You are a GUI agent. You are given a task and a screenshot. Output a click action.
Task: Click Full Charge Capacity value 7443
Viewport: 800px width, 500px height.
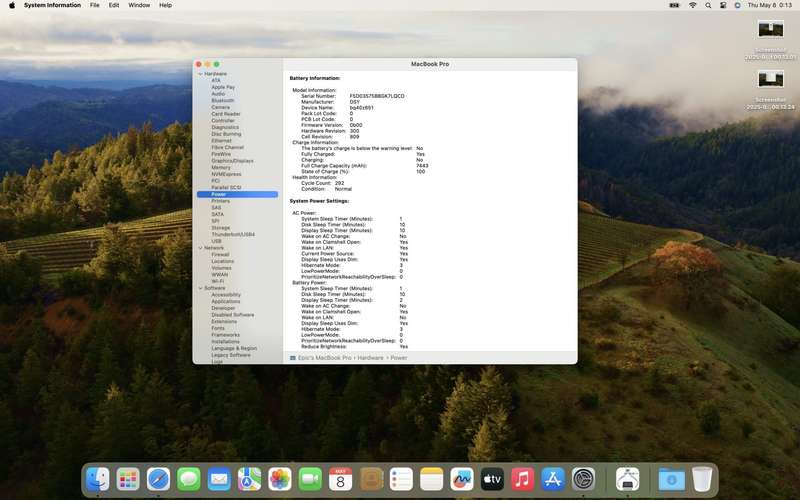click(x=422, y=166)
